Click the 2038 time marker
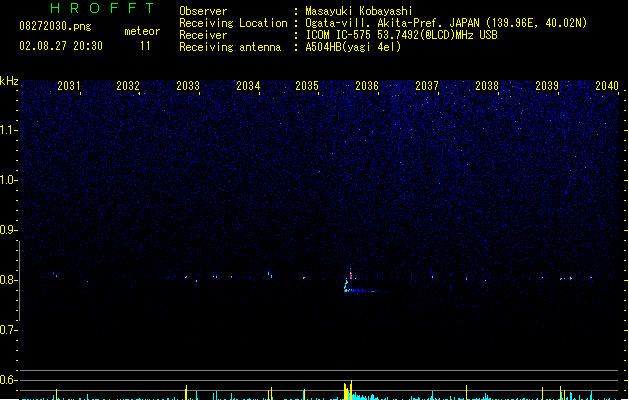629x400 pixels. 487,86
